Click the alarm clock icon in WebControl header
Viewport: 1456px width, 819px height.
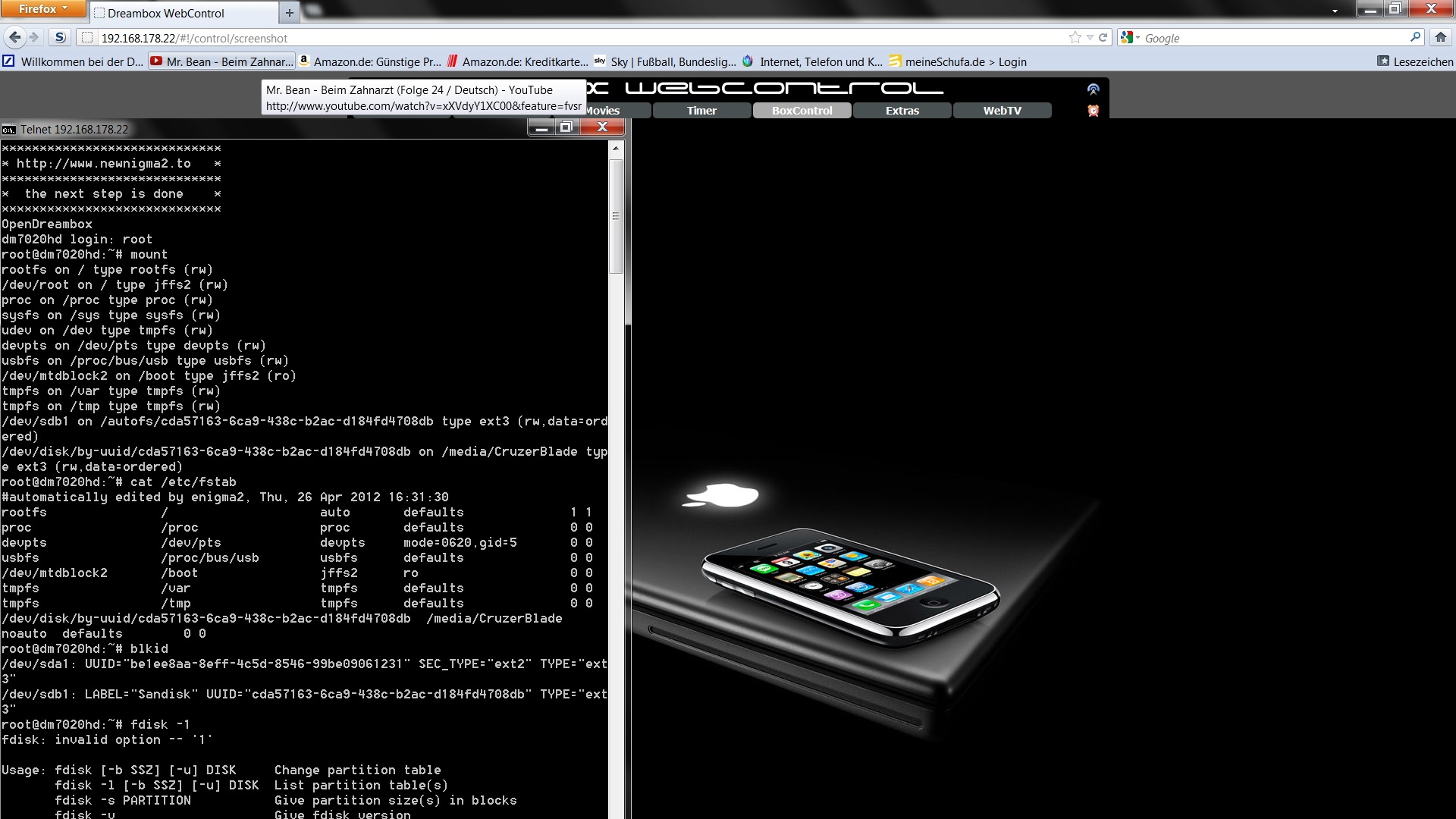coord(1093,111)
